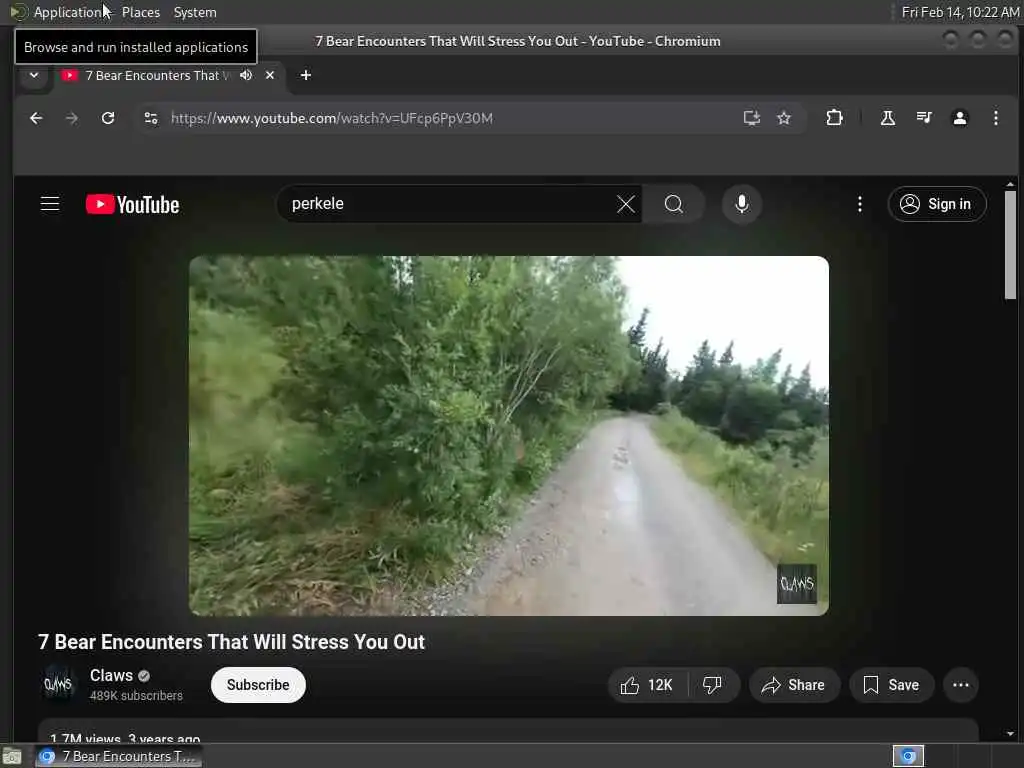This screenshot has width=1024, height=768.
Task: Dislike the video with thumbs down
Action: coord(712,684)
